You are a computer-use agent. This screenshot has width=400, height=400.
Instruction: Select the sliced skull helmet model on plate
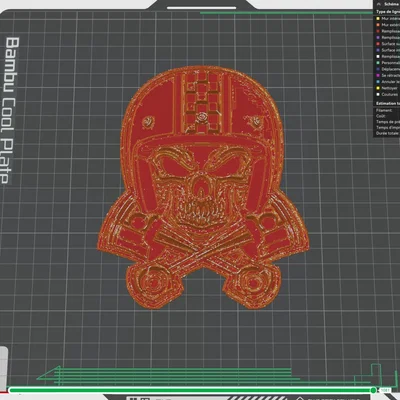pos(203,187)
